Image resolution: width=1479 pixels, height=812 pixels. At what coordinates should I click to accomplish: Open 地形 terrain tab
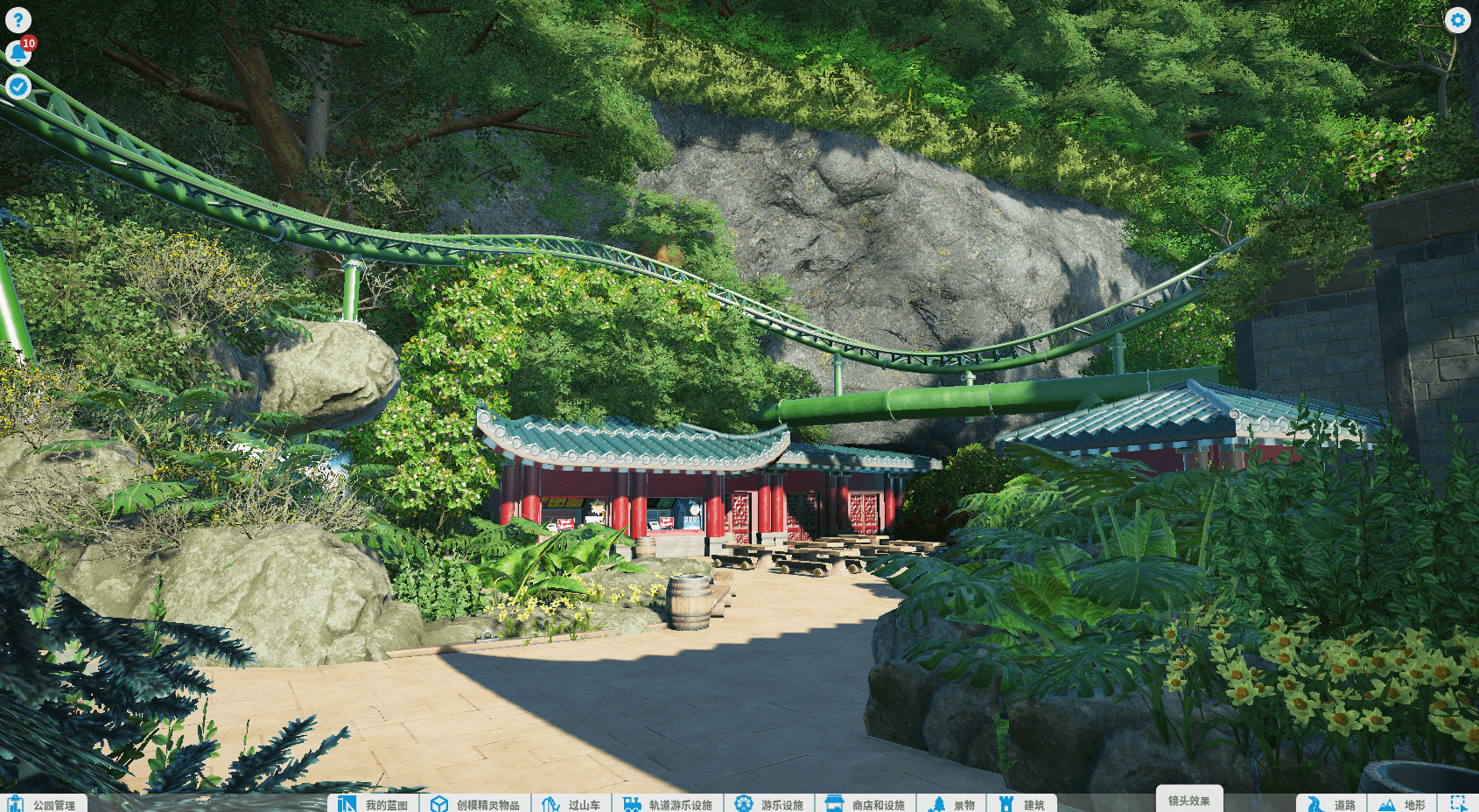coord(1402,803)
